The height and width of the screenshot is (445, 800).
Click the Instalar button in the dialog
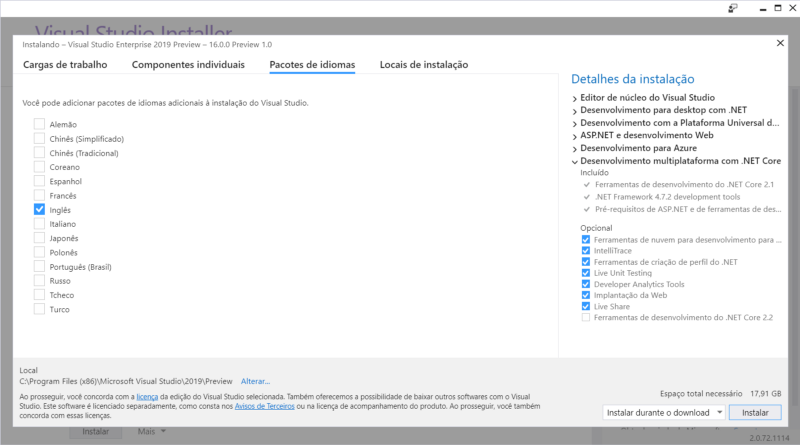point(755,412)
